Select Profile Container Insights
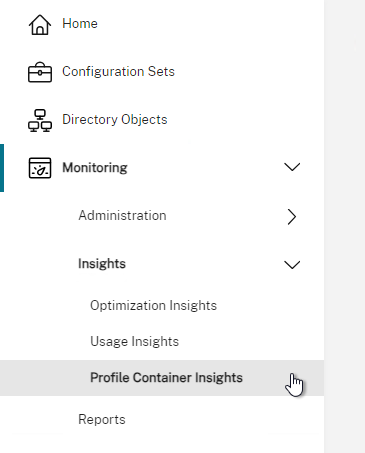 point(162,378)
